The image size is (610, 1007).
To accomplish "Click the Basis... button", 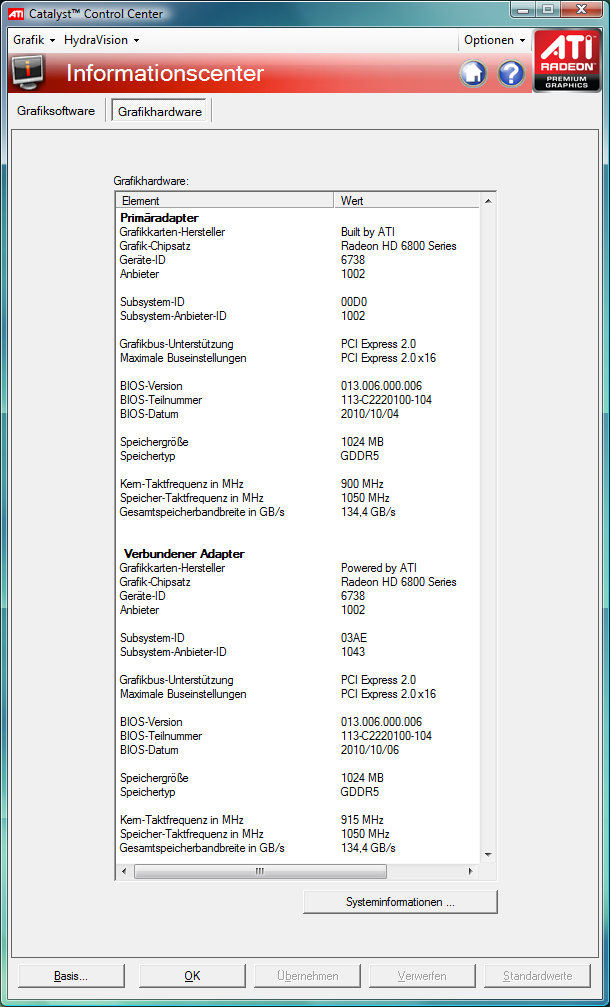I will [71, 976].
